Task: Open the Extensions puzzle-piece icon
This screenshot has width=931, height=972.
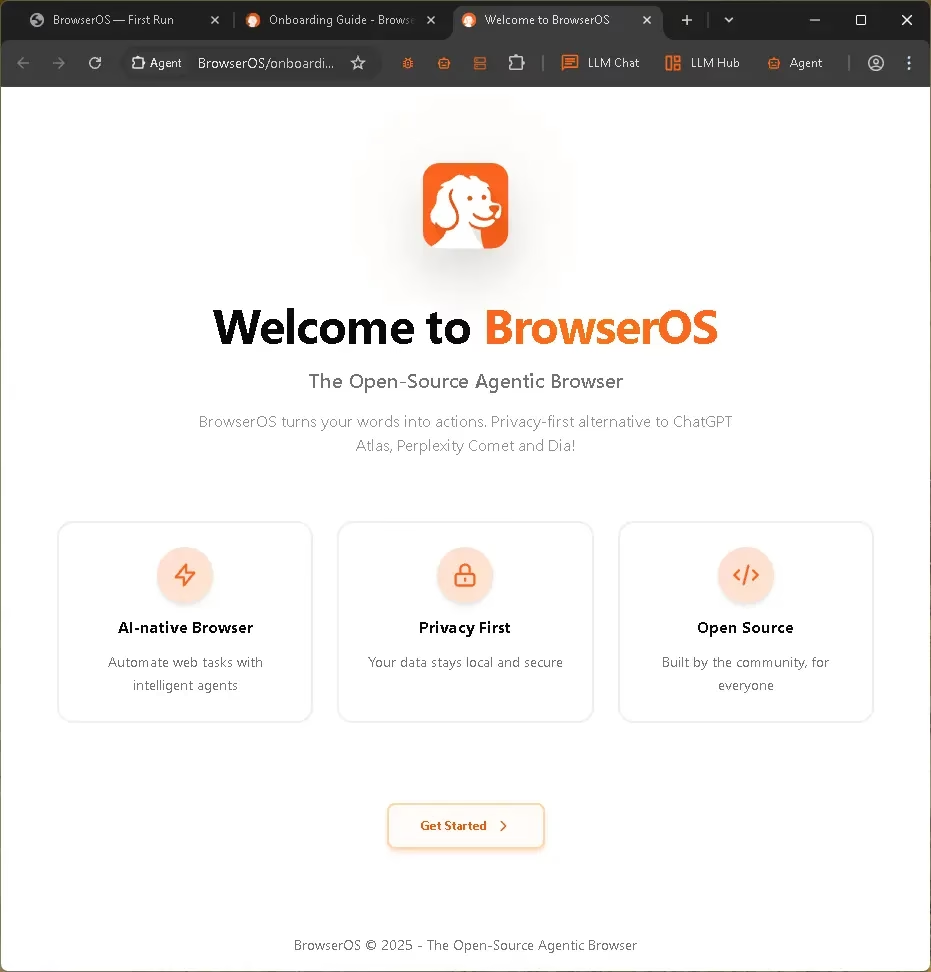Action: coord(516,63)
